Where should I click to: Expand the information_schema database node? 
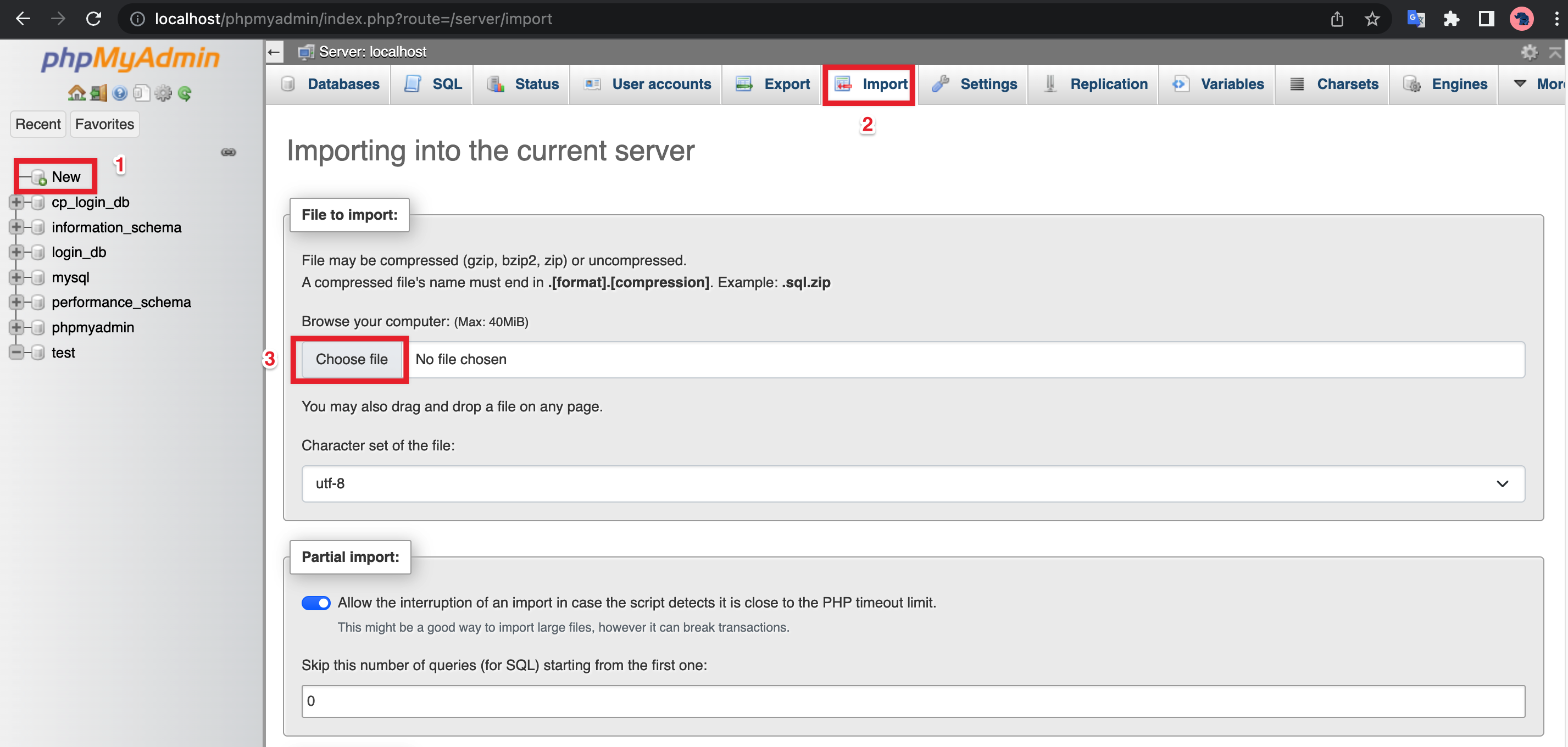(x=16, y=227)
